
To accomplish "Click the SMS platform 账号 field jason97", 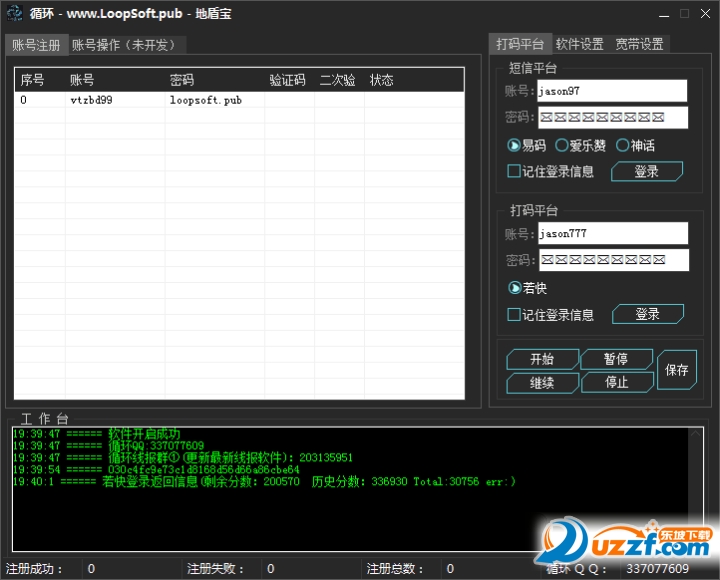I will click(x=612, y=91).
